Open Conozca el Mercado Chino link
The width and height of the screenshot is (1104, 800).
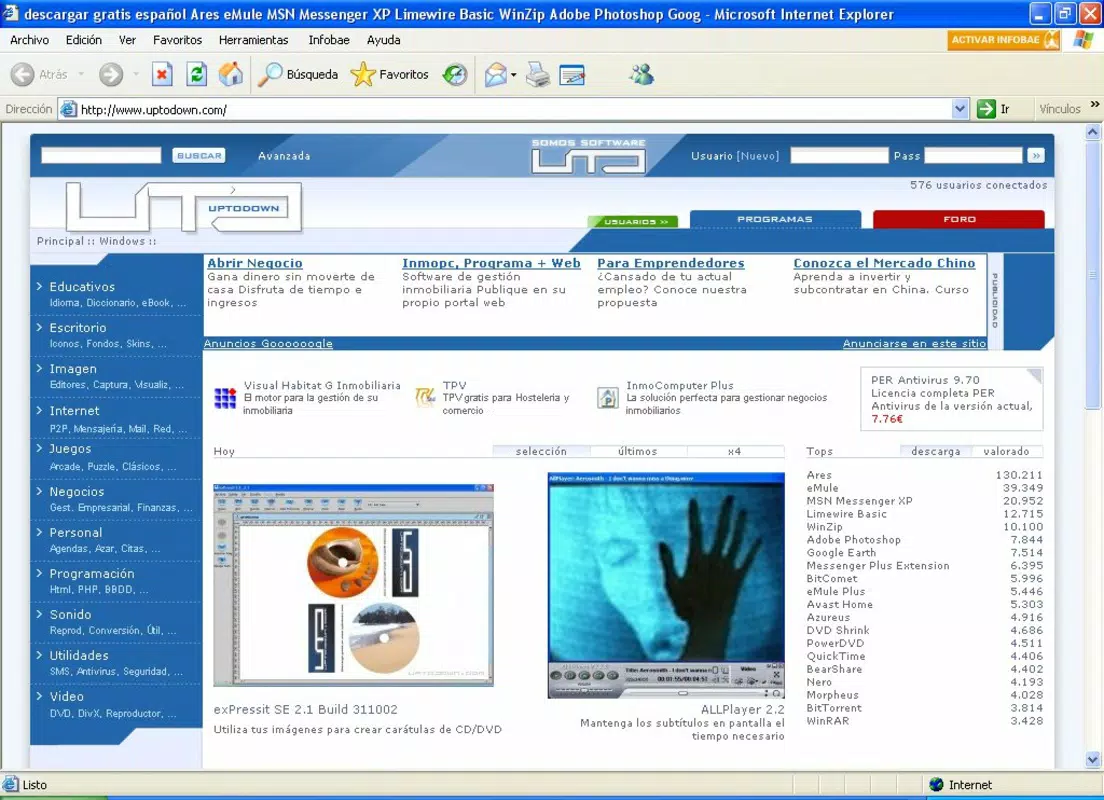[884, 263]
